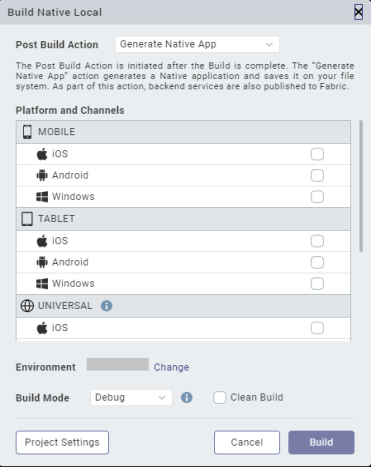Screen dimensions: 371x467
Task: Click the Android robot icon under TABLET
Action: (x=42, y=262)
